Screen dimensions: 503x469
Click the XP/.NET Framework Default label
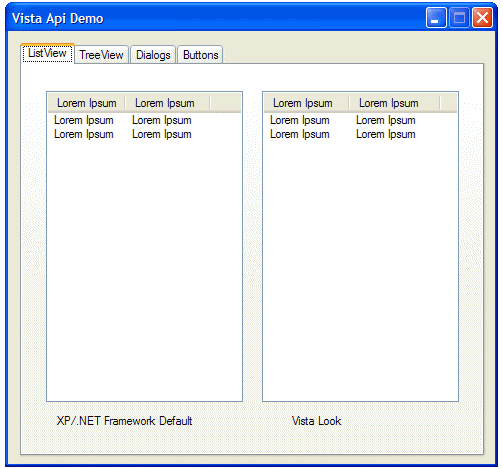pyautogui.click(x=124, y=421)
